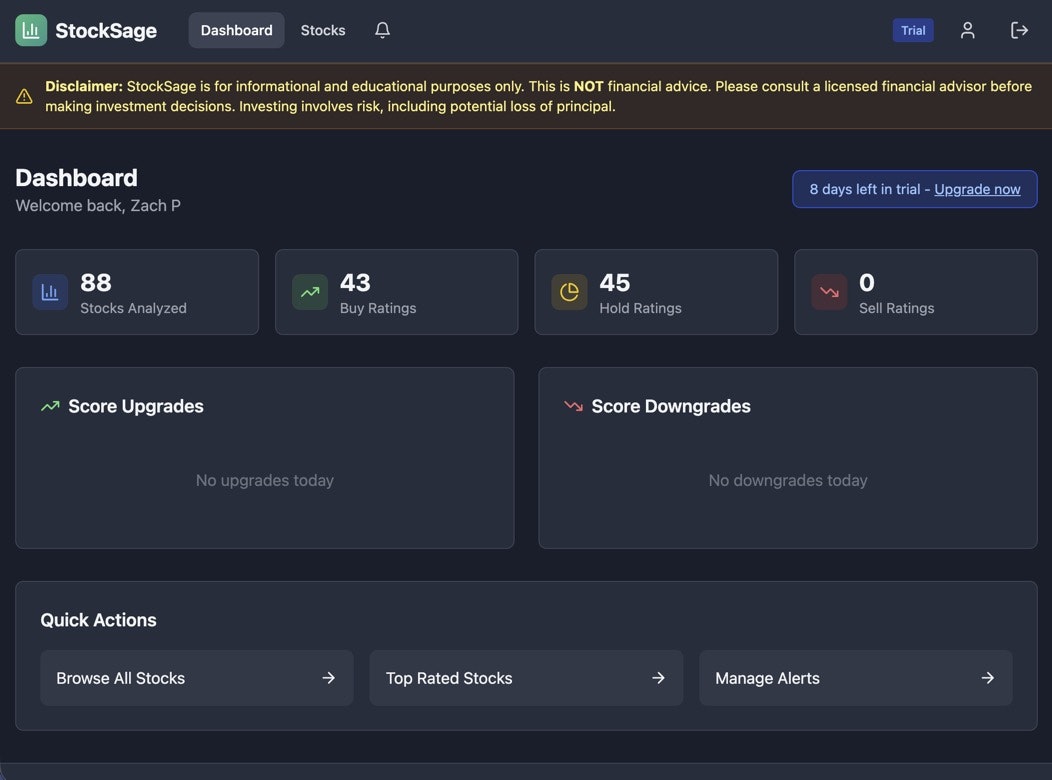Open Manage Alerts quick action
The height and width of the screenshot is (780, 1052).
pos(855,678)
